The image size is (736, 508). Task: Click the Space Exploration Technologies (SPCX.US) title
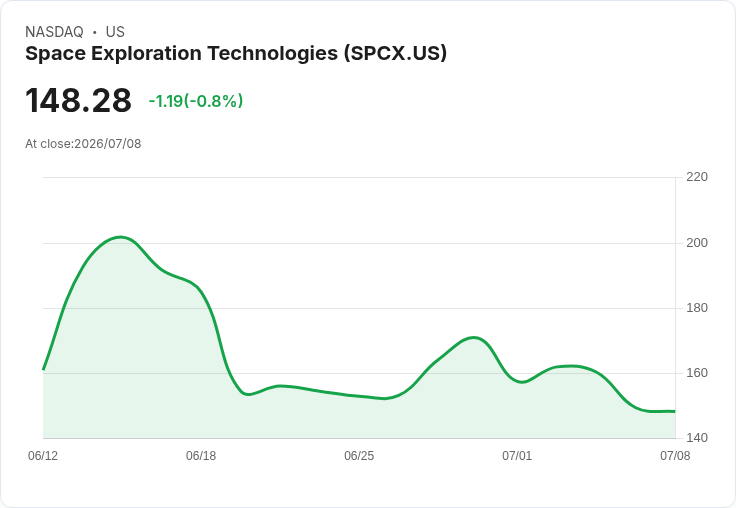point(236,54)
